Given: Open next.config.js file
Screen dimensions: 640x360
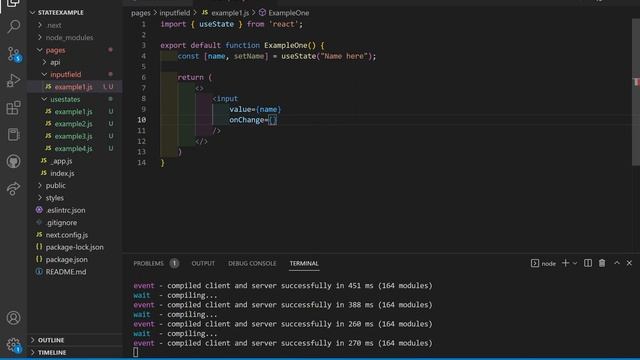Looking at the screenshot, I should [x=75, y=235].
